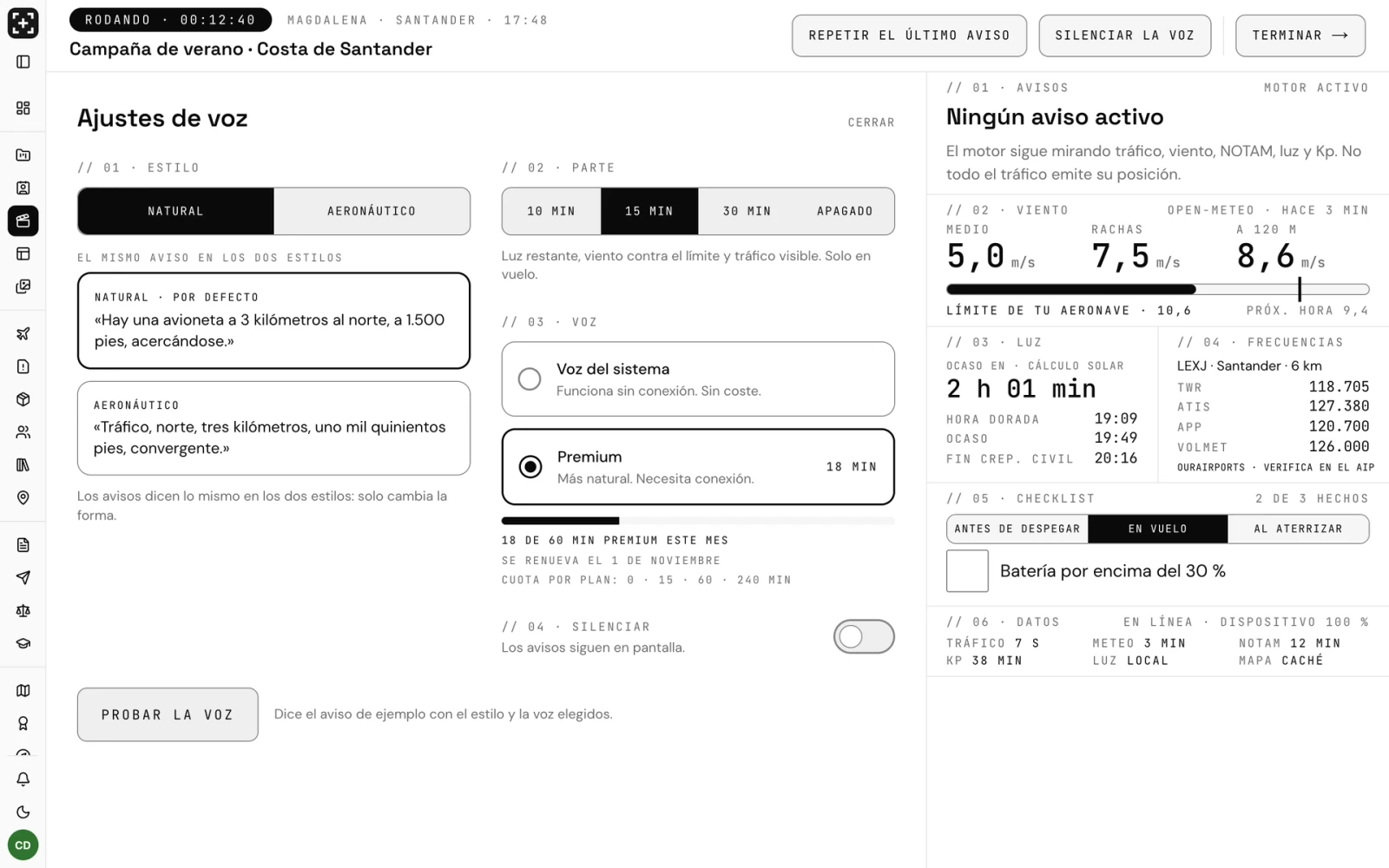Close the Ajustes de voz panel
The height and width of the screenshot is (868, 1389).
[x=871, y=122]
